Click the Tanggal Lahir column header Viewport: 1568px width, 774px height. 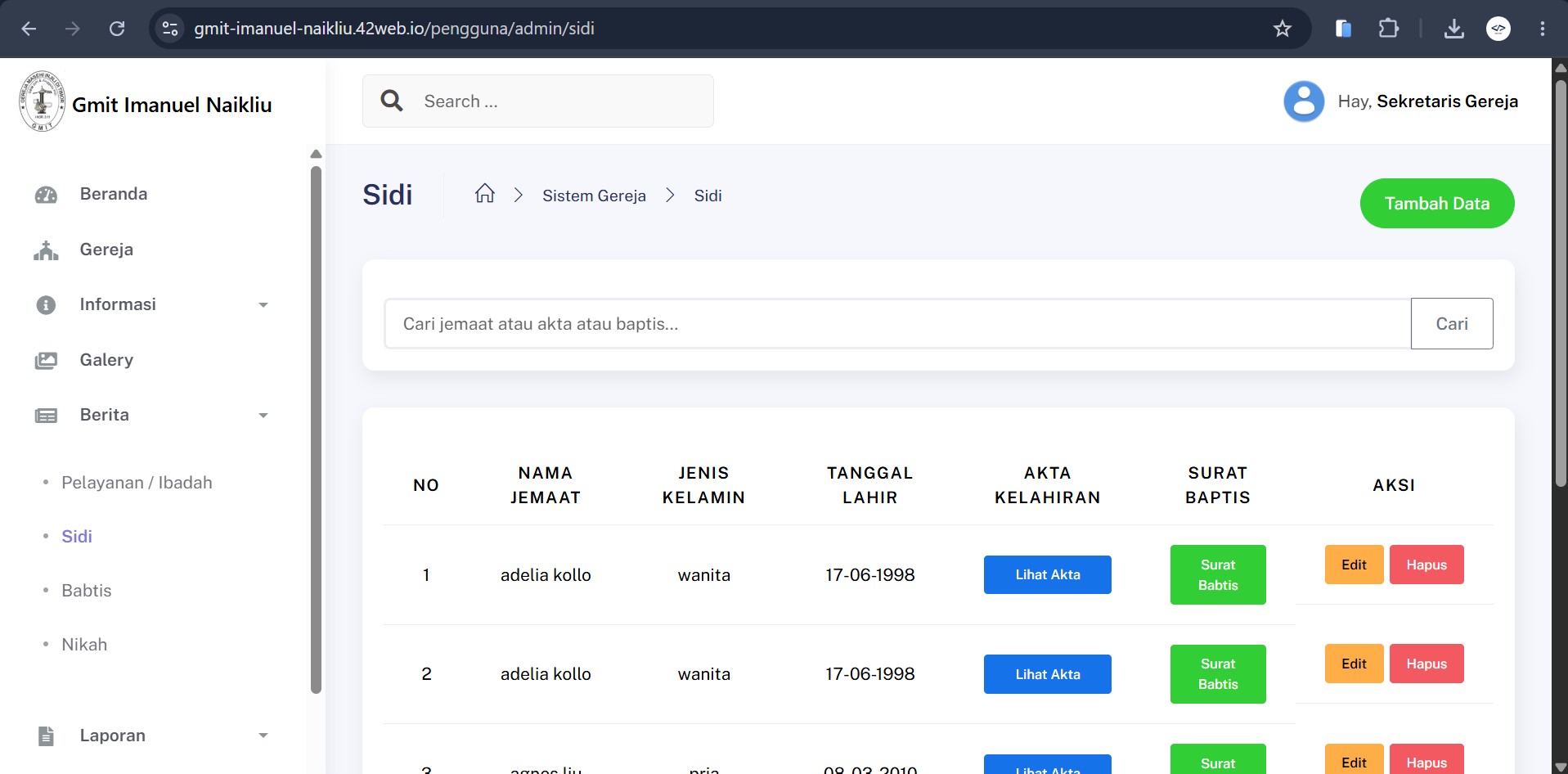click(870, 485)
